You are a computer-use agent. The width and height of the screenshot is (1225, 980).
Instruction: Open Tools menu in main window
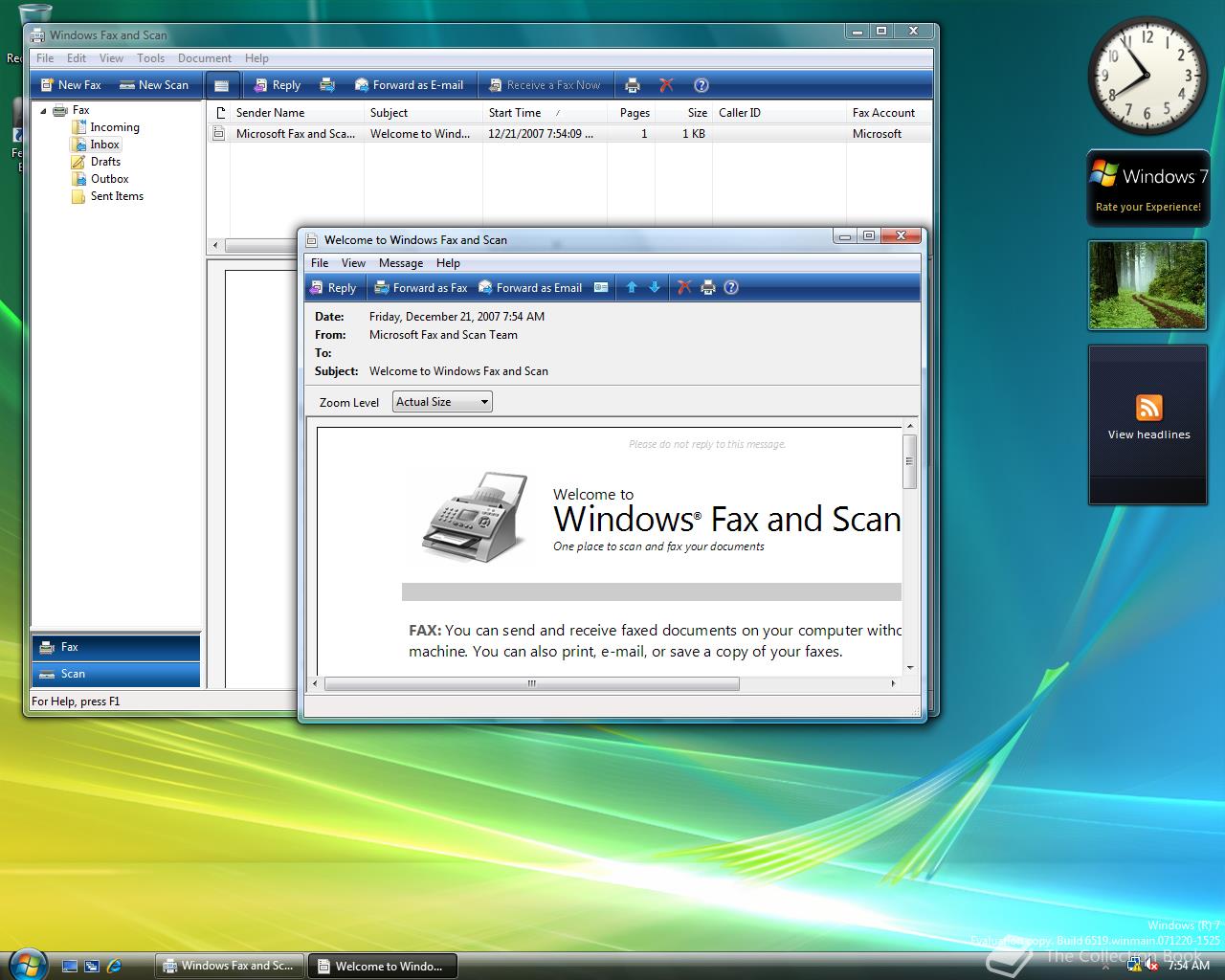pyautogui.click(x=150, y=58)
